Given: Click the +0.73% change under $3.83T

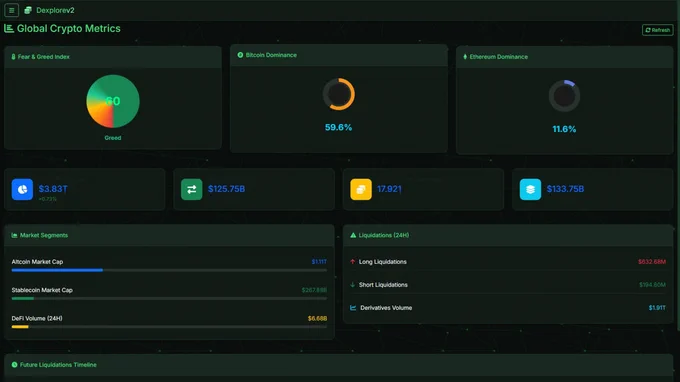Looking at the screenshot, I should pos(48,199).
